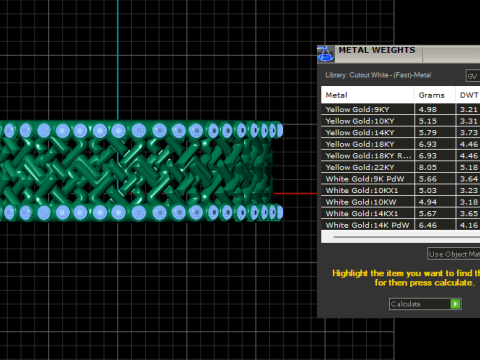The height and width of the screenshot is (360, 480).
Task: Select the Yellow Gold:10KY row
Action: [400, 121]
